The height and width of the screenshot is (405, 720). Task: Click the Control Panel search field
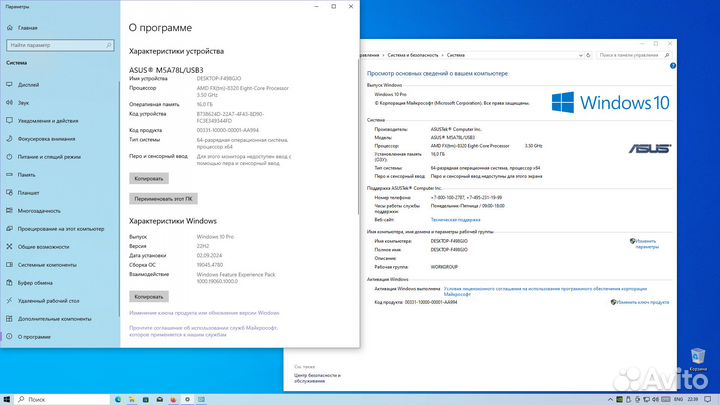[x=634, y=55]
